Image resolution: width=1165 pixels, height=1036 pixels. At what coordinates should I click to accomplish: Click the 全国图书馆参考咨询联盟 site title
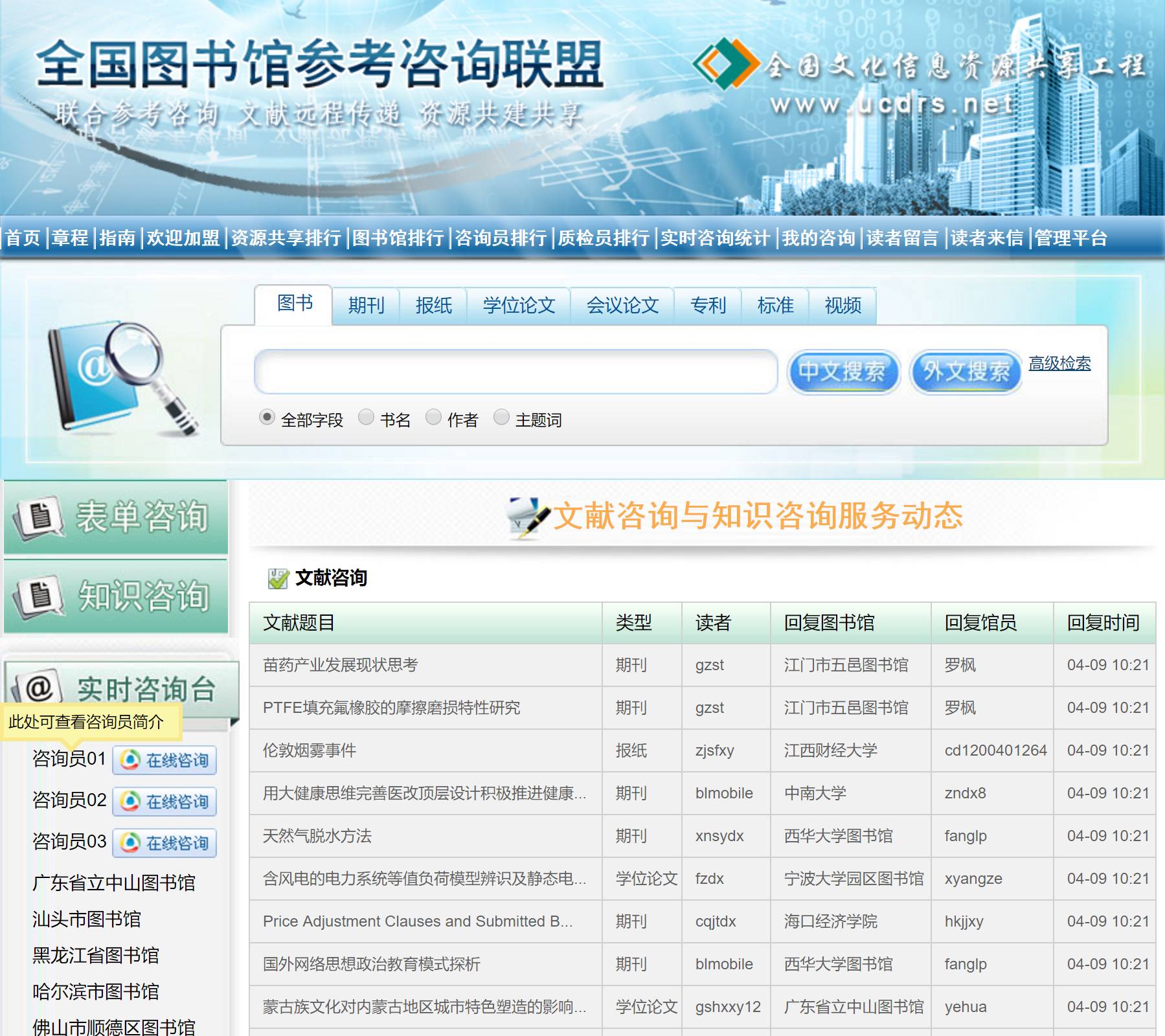pyautogui.click(x=320, y=65)
